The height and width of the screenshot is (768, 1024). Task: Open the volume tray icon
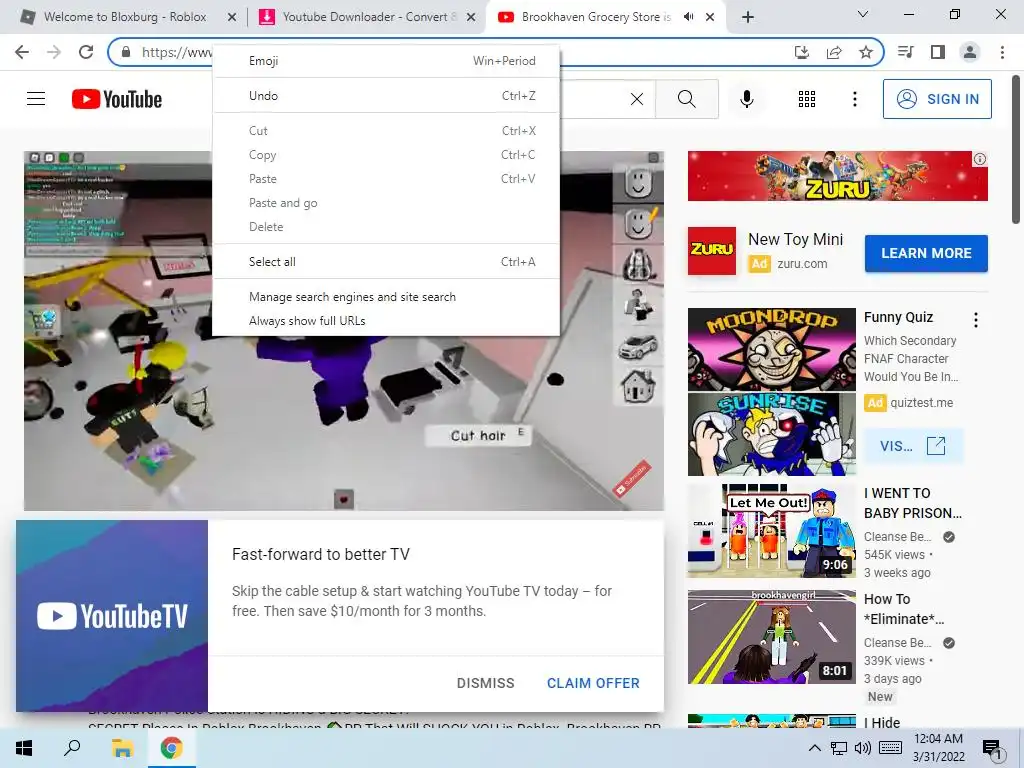862,748
